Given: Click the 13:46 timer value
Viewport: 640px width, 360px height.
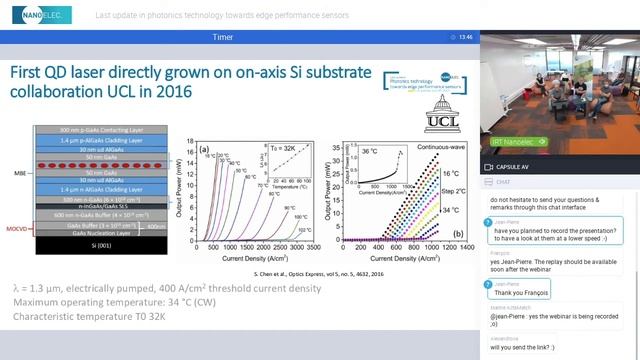Looking at the screenshot, I should click(x=466, y=37).
